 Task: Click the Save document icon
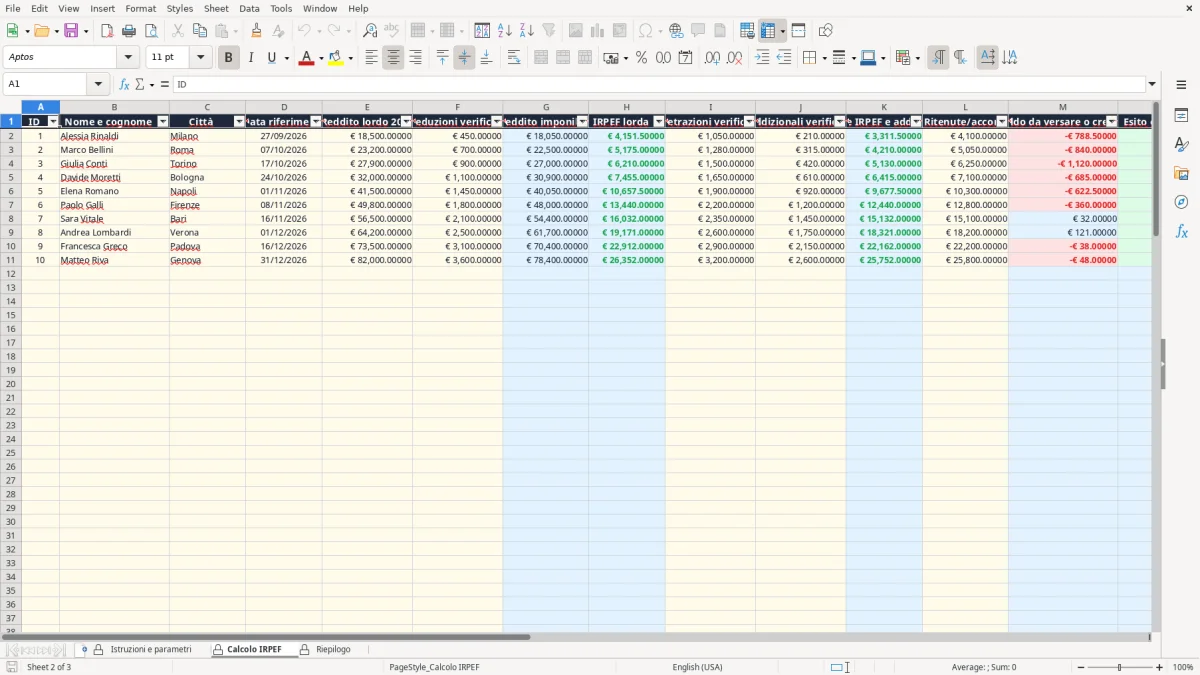71,31
